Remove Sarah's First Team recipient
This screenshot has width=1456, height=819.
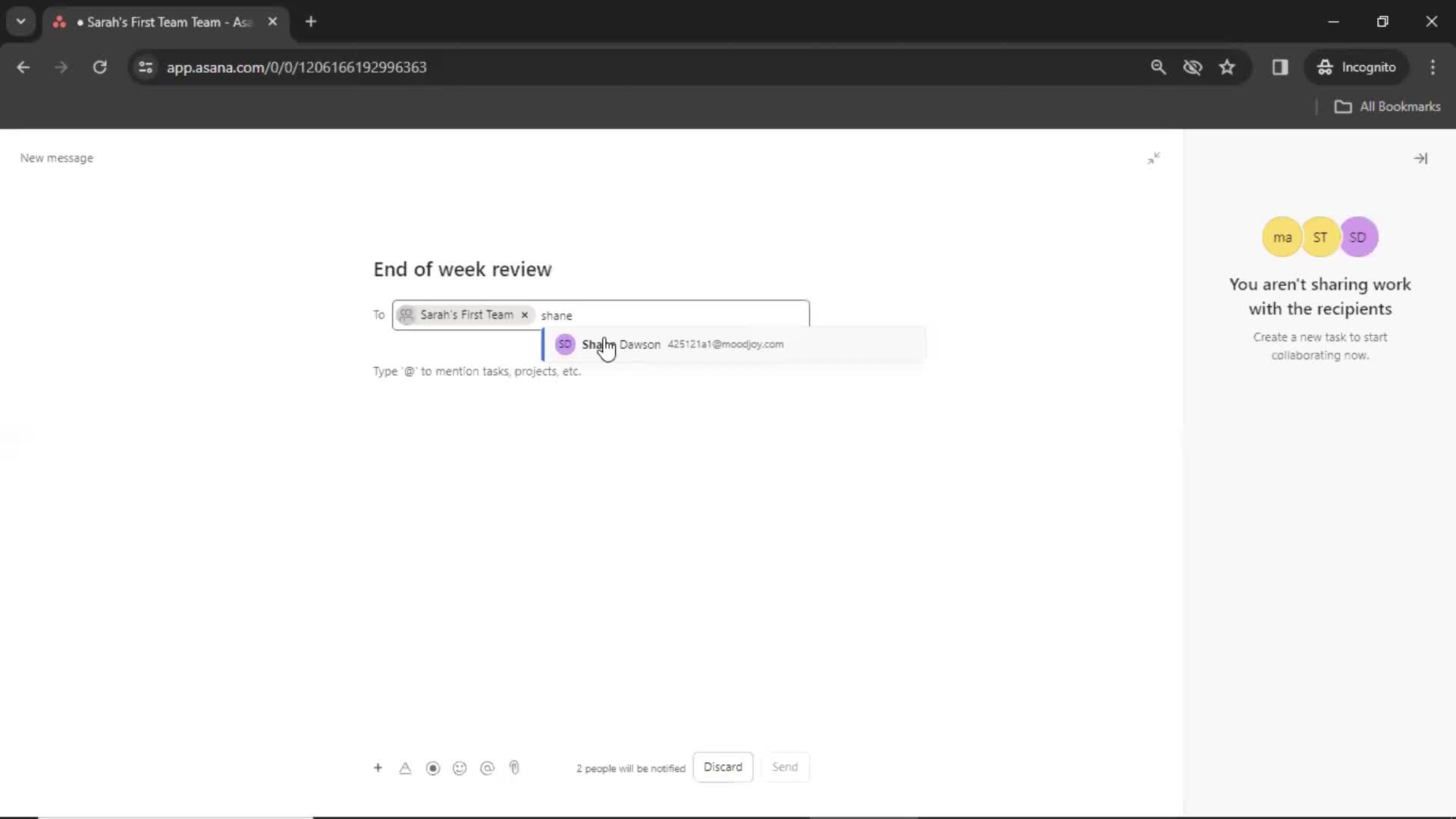[524, 315]
